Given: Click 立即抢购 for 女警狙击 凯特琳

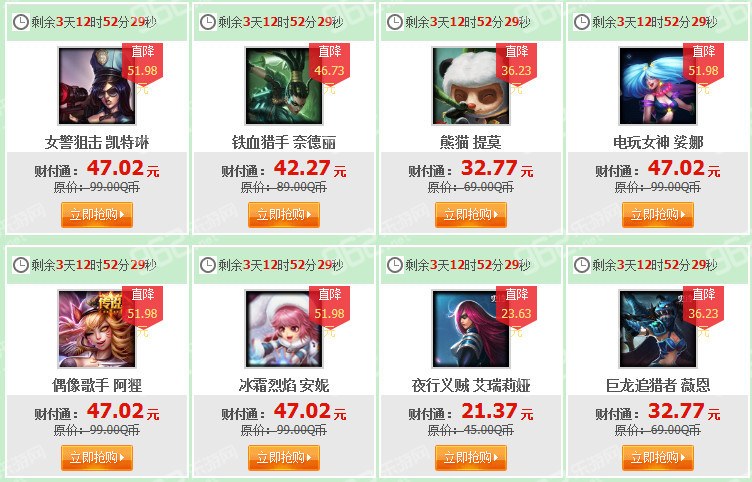Looking at the screenshot, I should (x=97, y=214).
